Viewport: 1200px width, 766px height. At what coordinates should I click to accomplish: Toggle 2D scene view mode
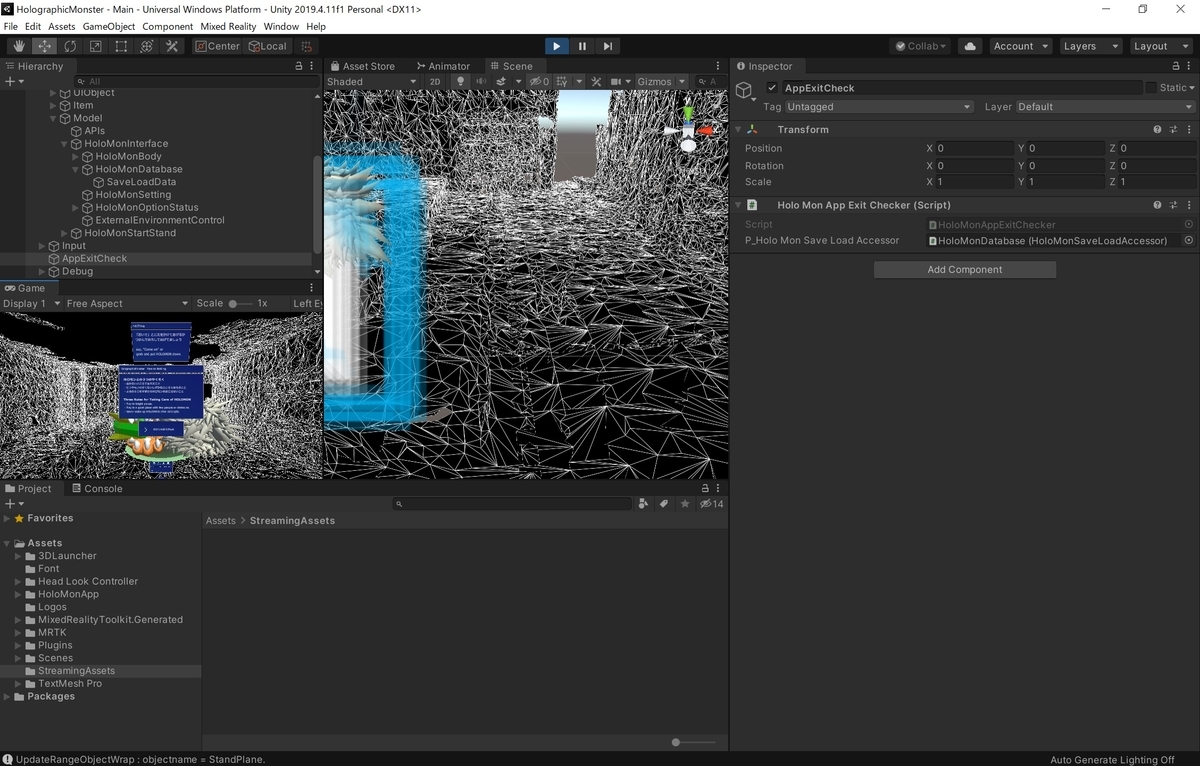(435, 82)
